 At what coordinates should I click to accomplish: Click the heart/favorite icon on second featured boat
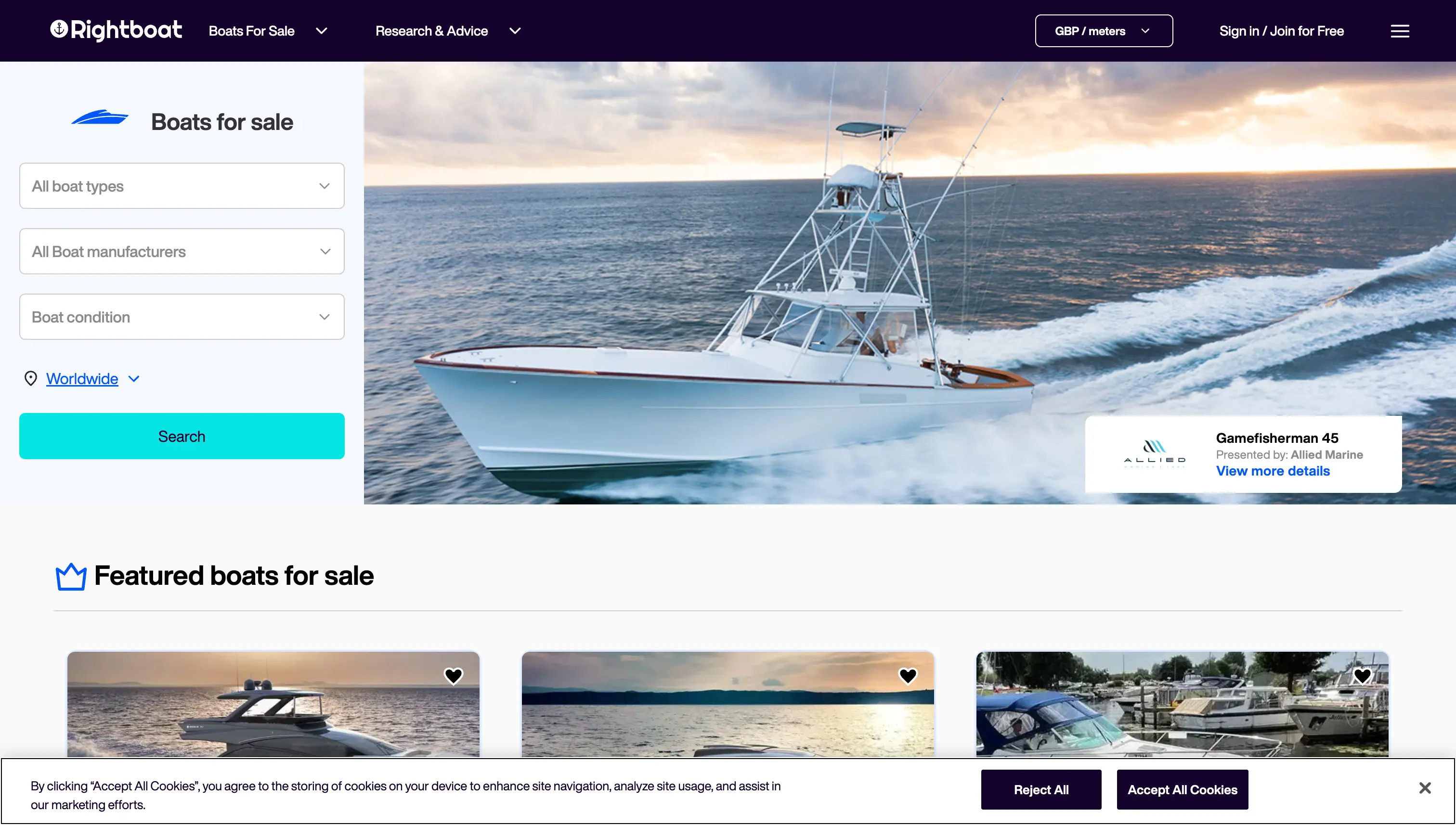point(907,676)
